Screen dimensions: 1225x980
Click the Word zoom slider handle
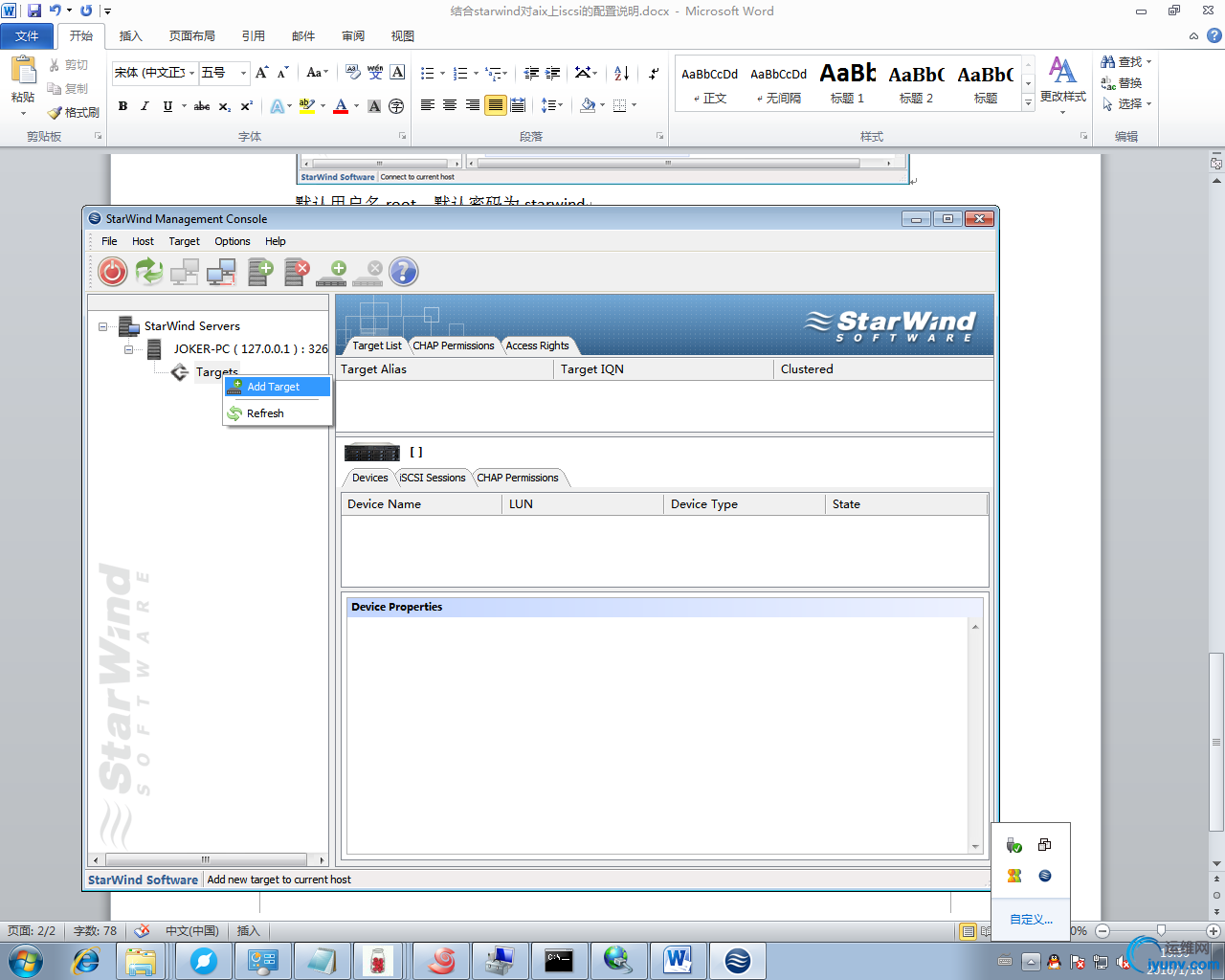(x=1160, y=931)
